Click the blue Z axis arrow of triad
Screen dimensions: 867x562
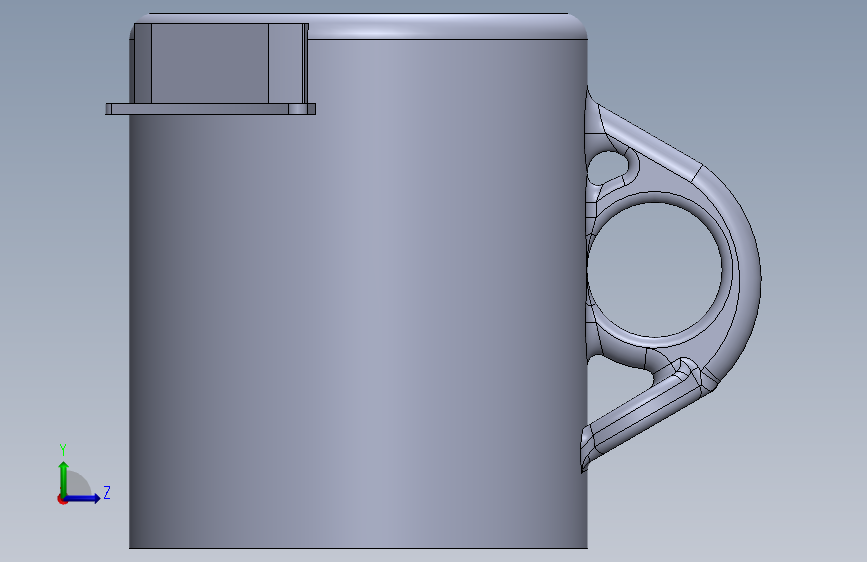pyautogui.click(x=83, y=498)
